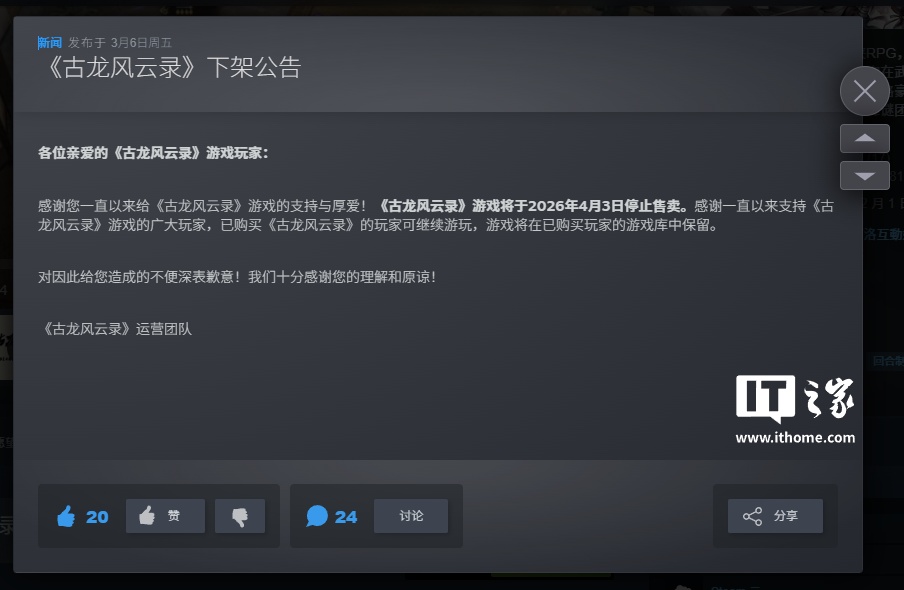This screenshot has height=590, width=904.
Task: Click the 运营团队 signature line
Action: [115, 329]
